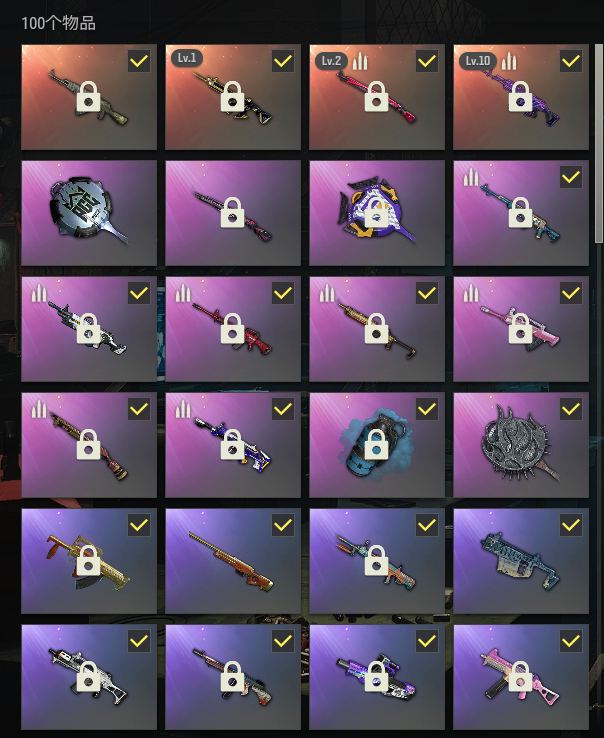Screen dimensions: 604x738
Task: Select the round metal pan skin without a lock
Action: (89, 213)
